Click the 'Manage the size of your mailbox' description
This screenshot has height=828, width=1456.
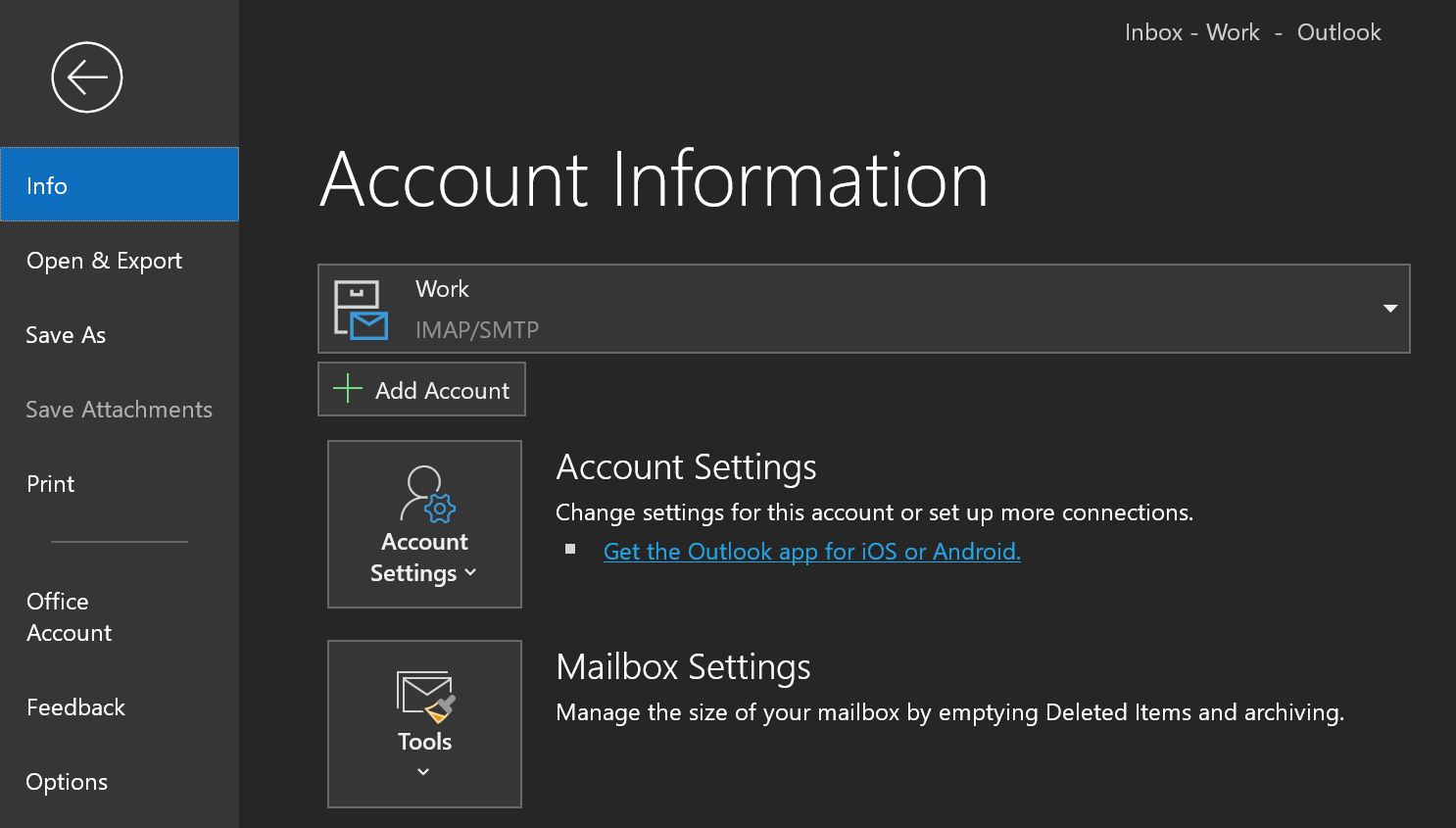(949, 711)
